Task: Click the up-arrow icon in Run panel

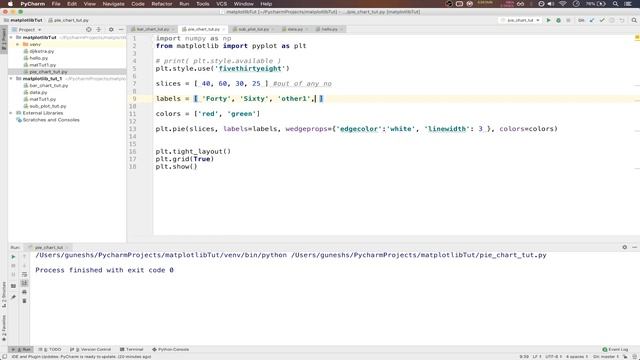Action: (24, 257)
